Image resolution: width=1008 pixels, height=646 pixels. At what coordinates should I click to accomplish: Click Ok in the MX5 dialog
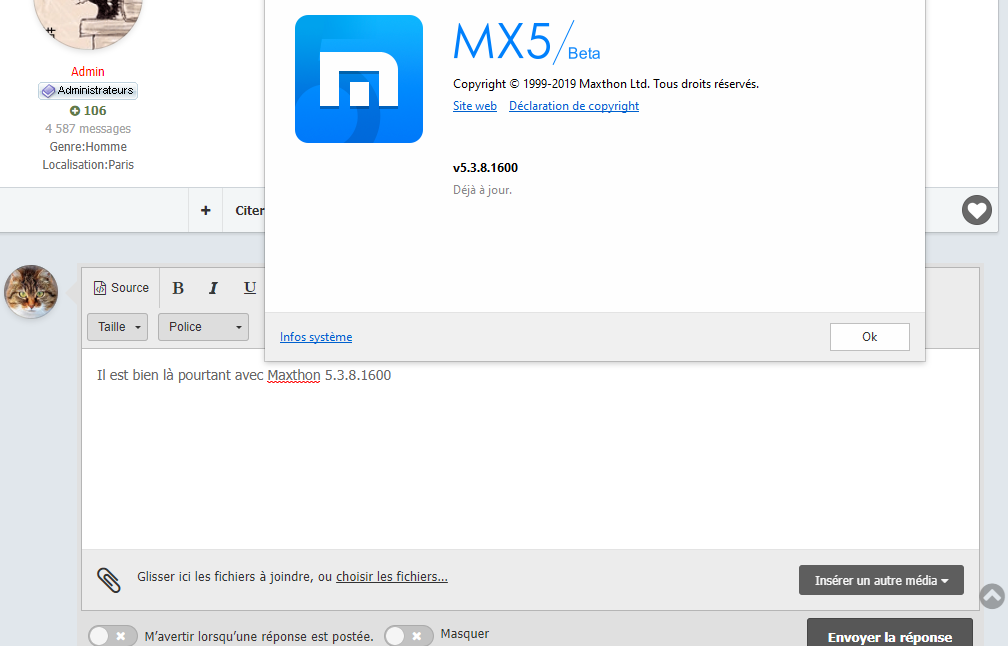pyautogui.click(x=870, y=337)
